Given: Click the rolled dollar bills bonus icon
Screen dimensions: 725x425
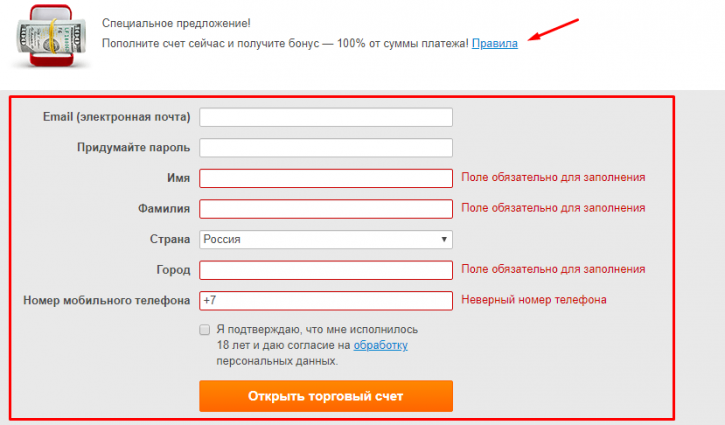Looking at the screenshot, I should pyautogui.click(x=51, y=36).
